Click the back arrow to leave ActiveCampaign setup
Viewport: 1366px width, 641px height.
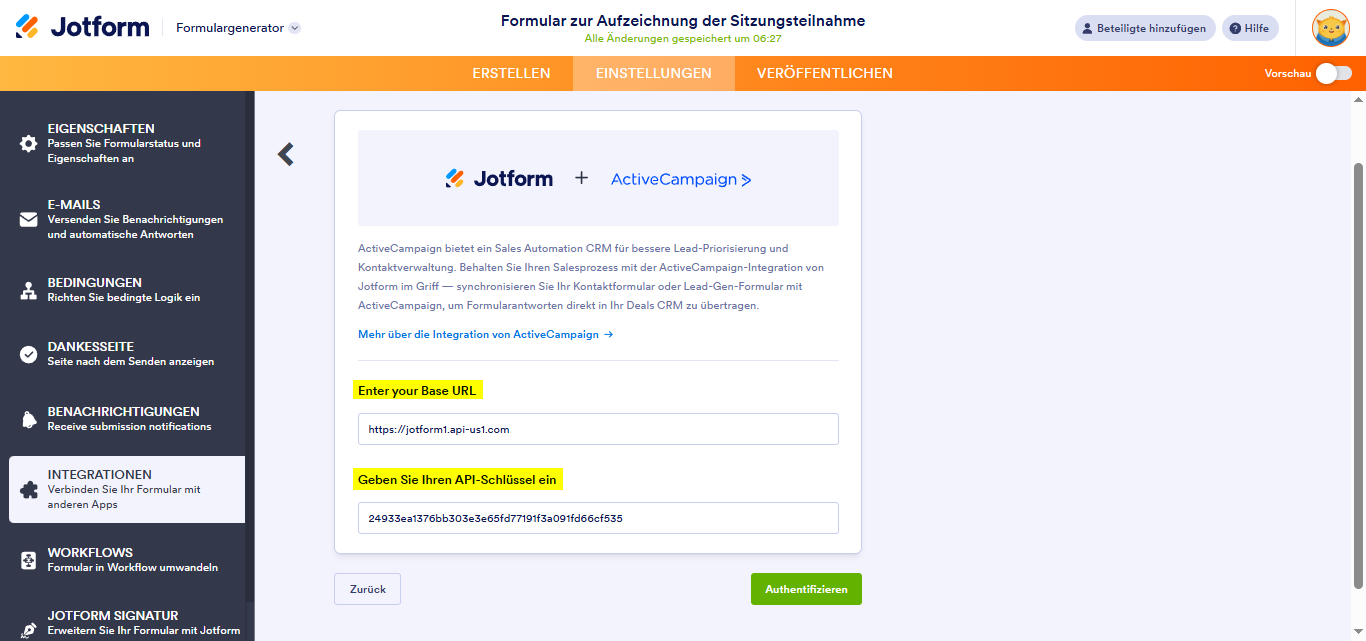(286, 155)
